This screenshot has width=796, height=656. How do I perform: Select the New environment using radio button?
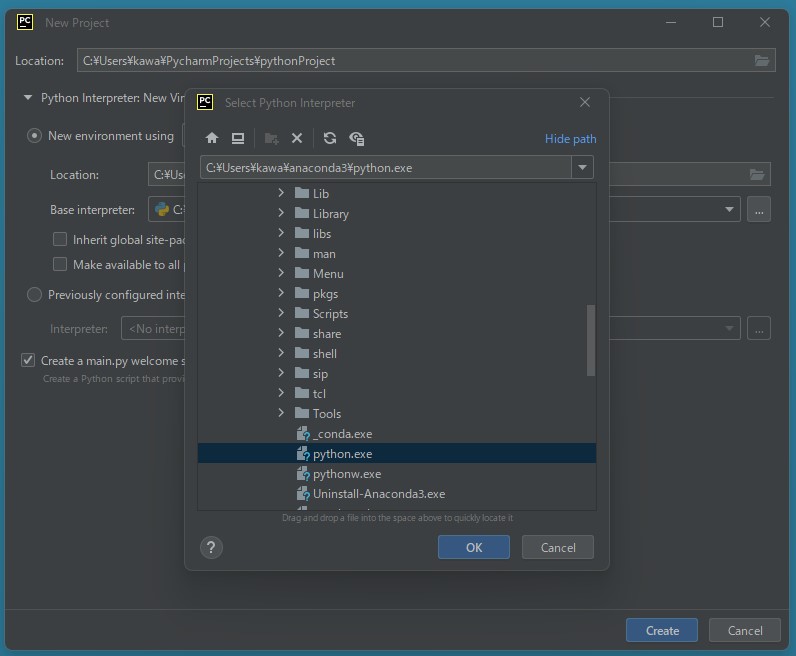point(34,136)
